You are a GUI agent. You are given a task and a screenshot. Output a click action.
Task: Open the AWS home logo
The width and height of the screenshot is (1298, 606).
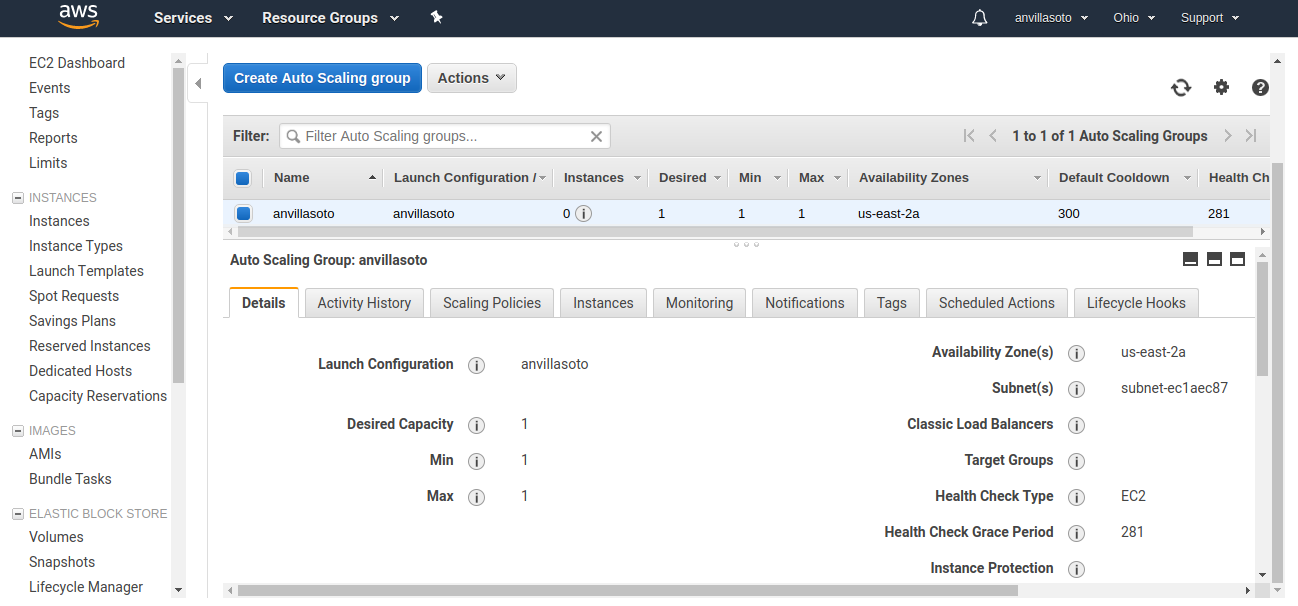coord(78,16)
